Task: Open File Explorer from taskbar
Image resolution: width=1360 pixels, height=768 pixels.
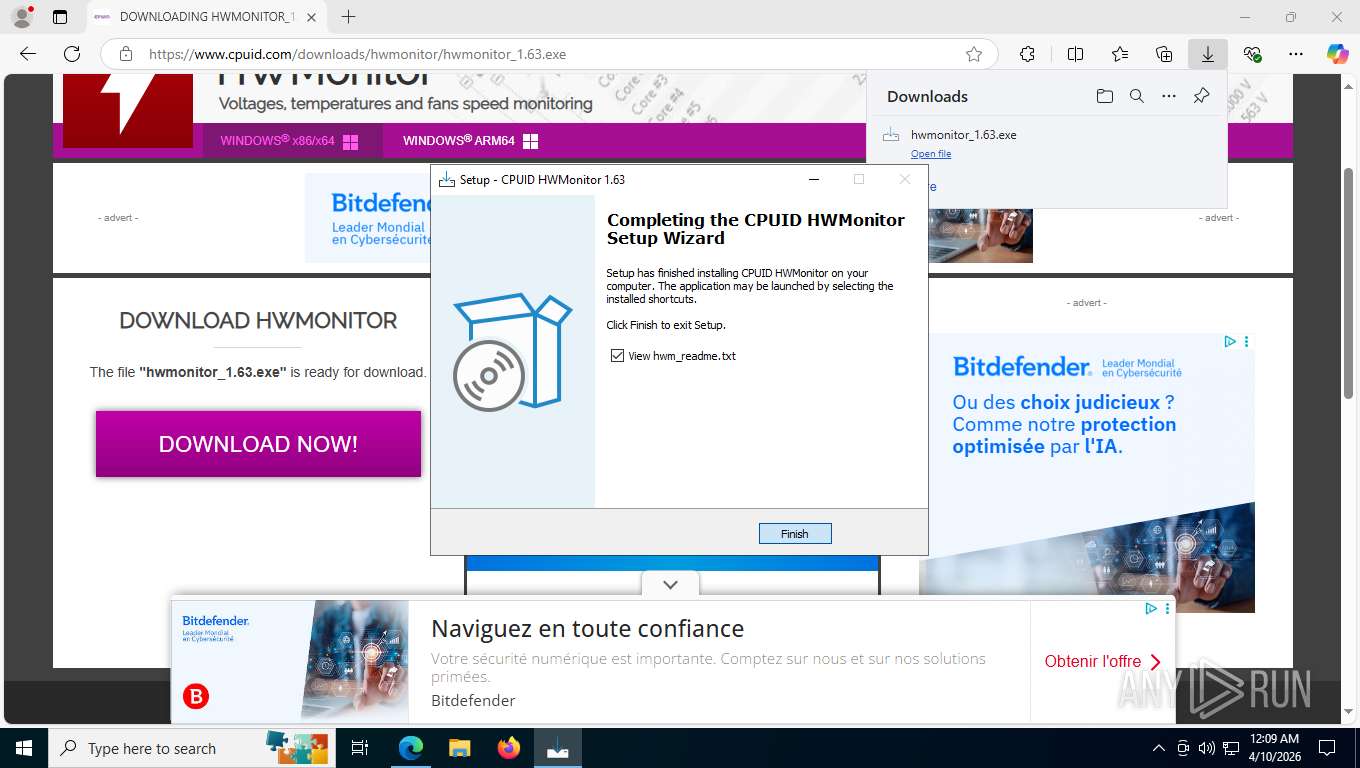Action: [459, 748]
